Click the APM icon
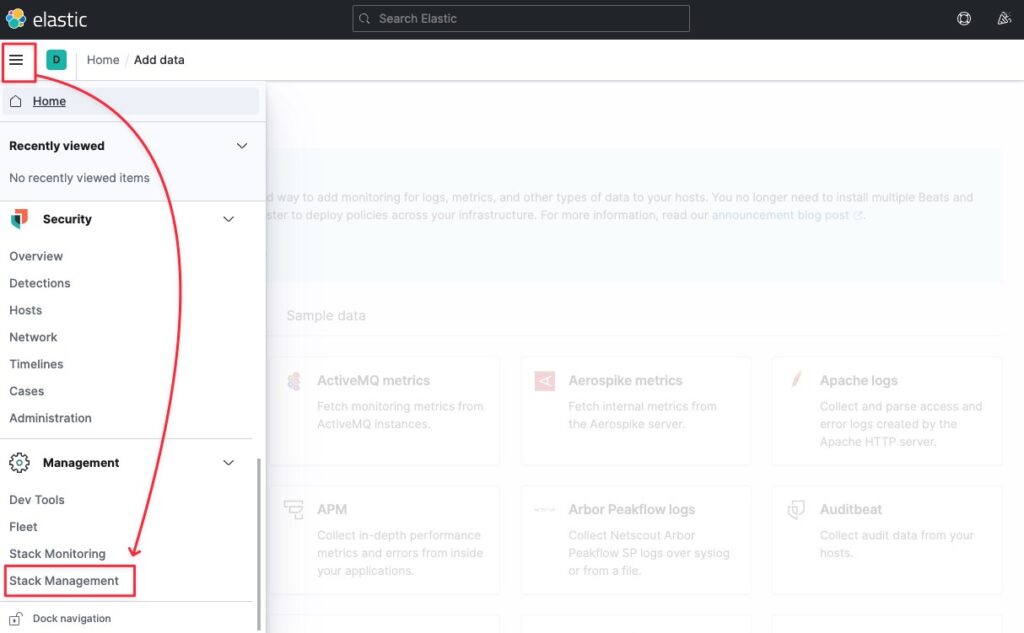 pos(294,510)
